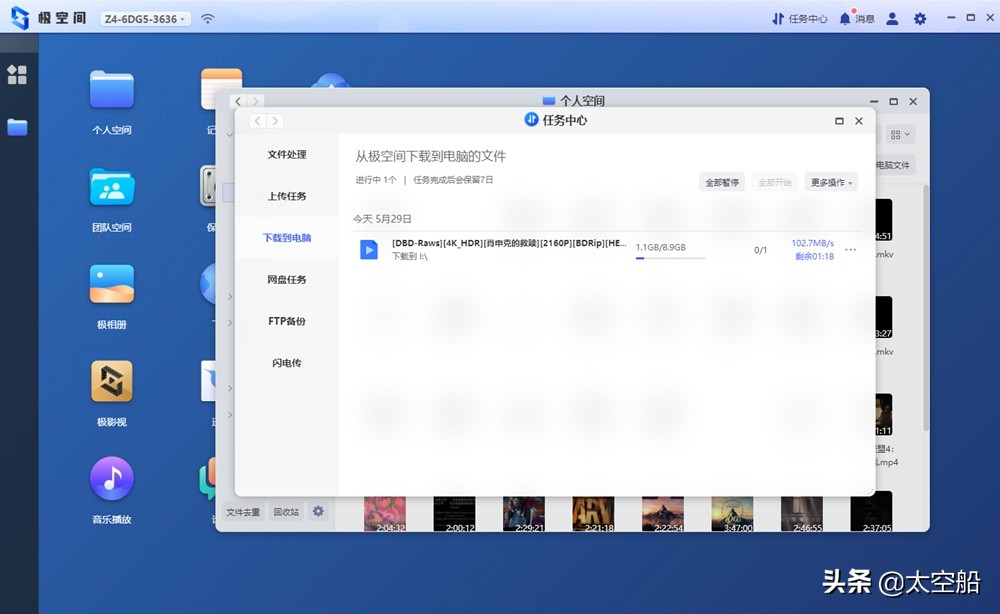Select the 下载到电脑 tab
The height and width of the screenshot is (614, 1000).
tap(286, 238)
